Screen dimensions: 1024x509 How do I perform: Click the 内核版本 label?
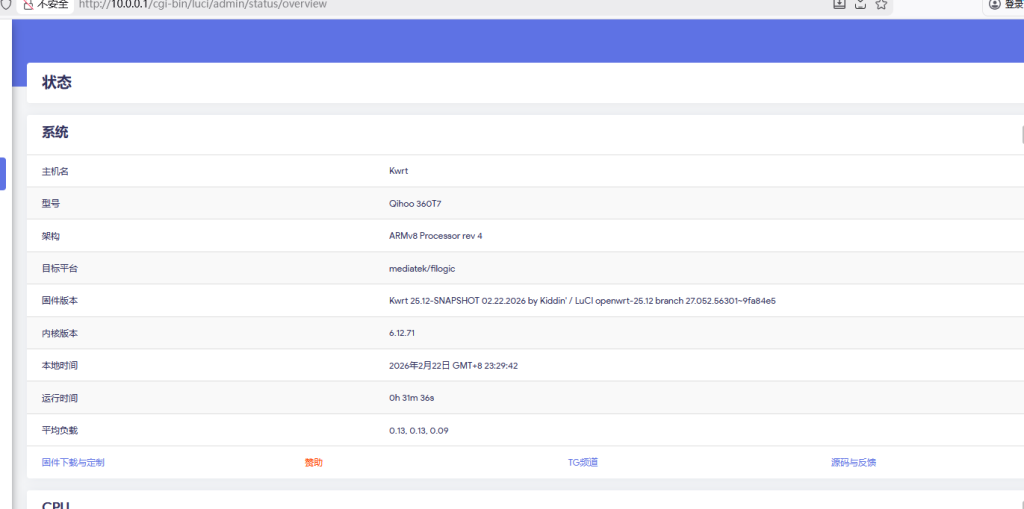59,333
